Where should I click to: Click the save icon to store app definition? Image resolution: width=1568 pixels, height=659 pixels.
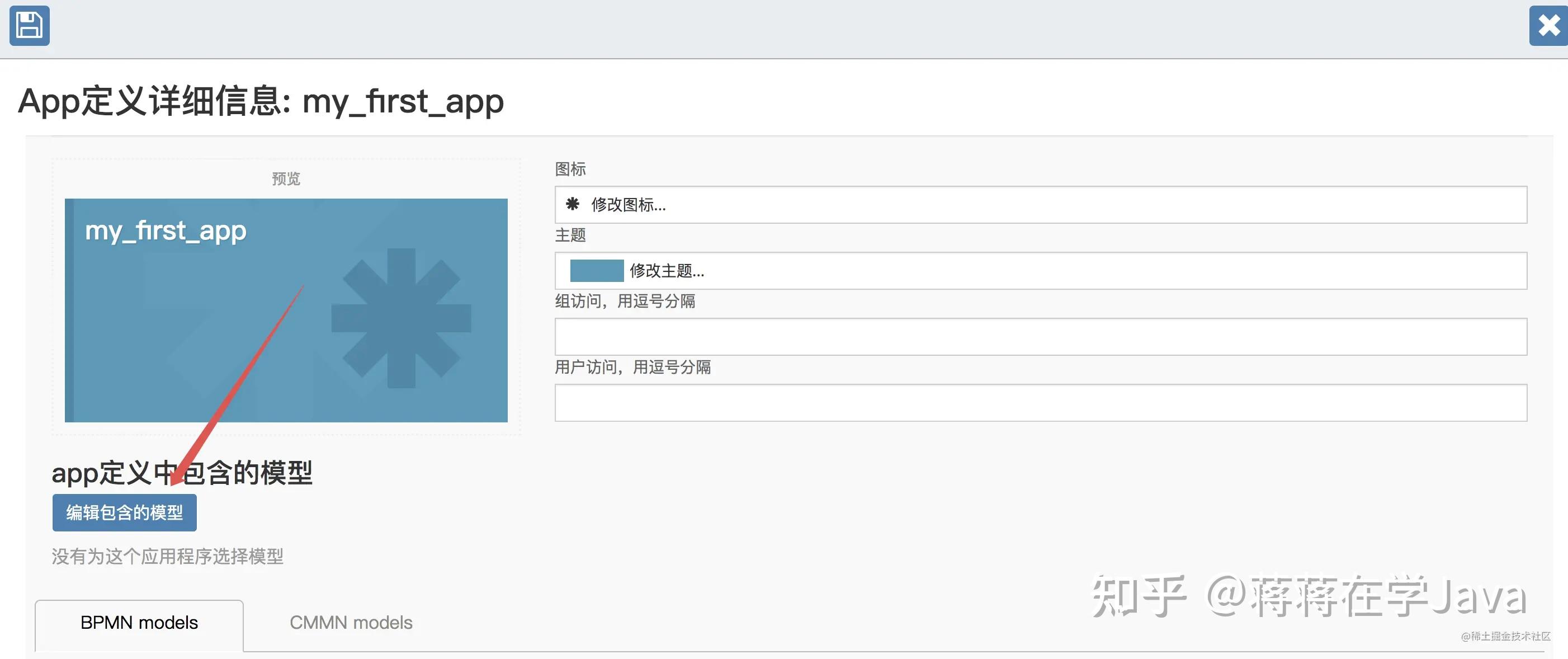pyautogui.click(x=29, y=26)
